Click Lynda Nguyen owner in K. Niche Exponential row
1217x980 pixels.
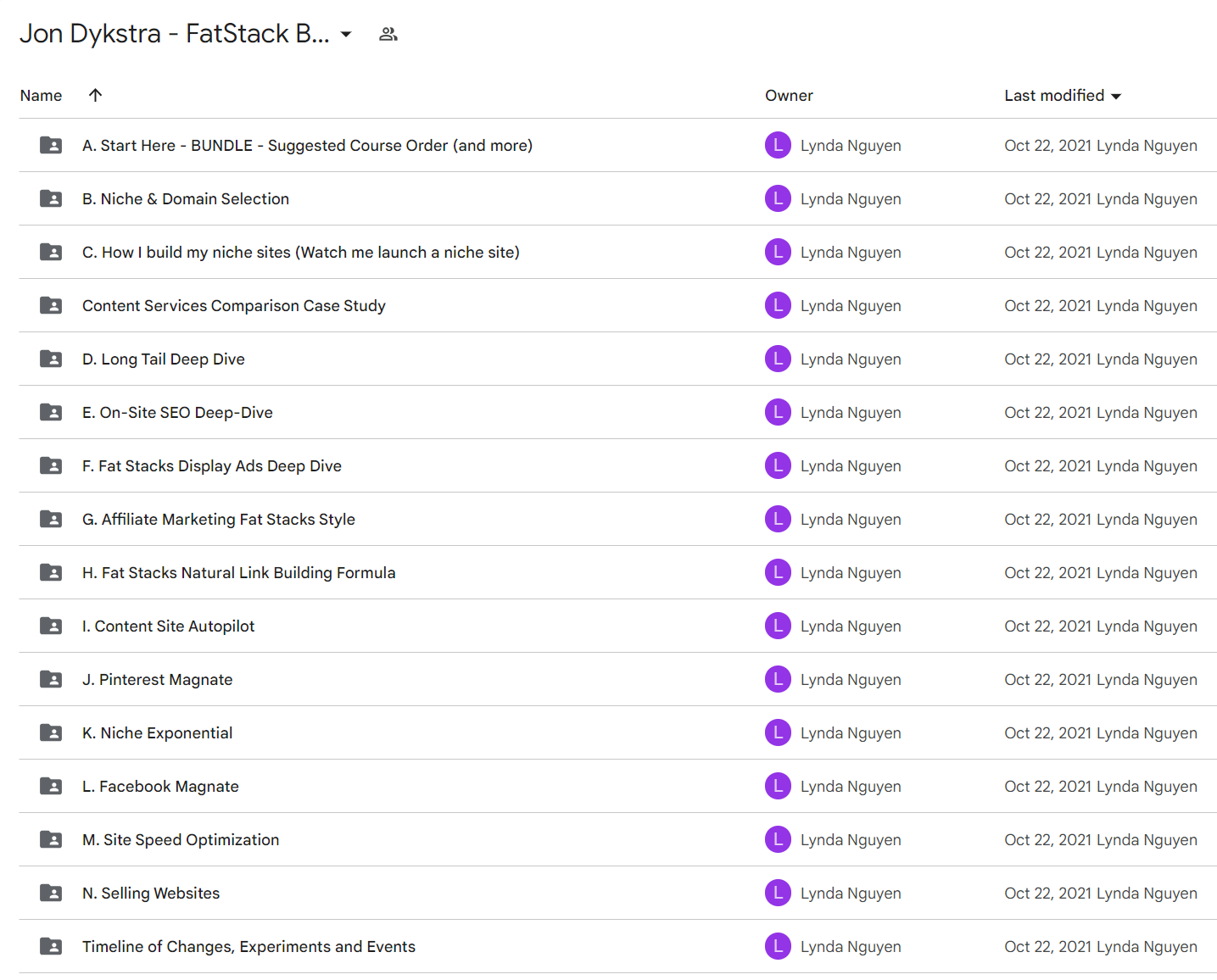(851, 733)
